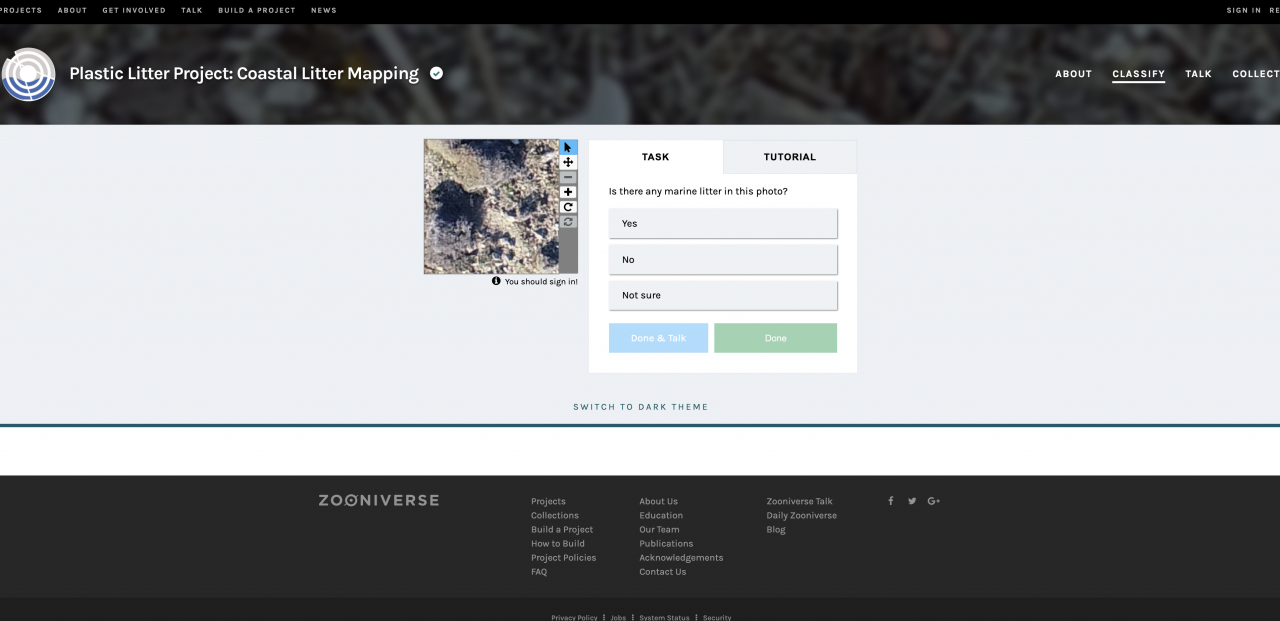The width and height of the screenshot is (1280, 621).
Task: Open Get Involved in top bar
Action: point(134,10)
